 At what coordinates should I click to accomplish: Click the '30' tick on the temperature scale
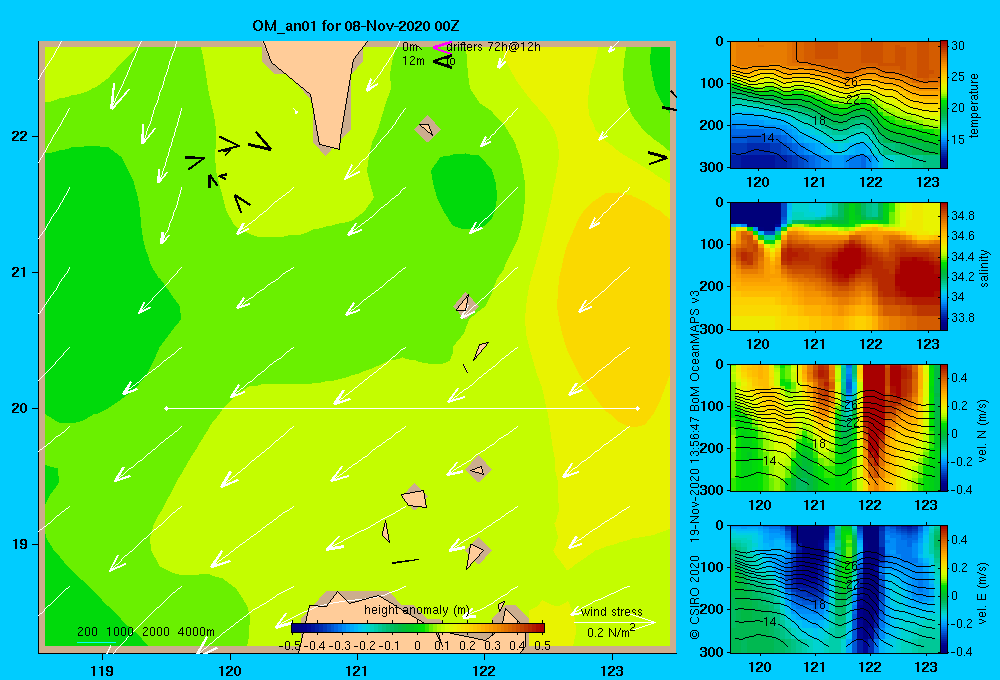click(957, 46)
